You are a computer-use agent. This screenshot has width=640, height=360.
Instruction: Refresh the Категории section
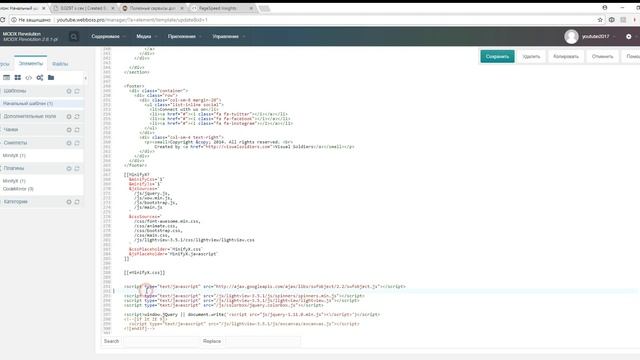[x=77, y=202]
